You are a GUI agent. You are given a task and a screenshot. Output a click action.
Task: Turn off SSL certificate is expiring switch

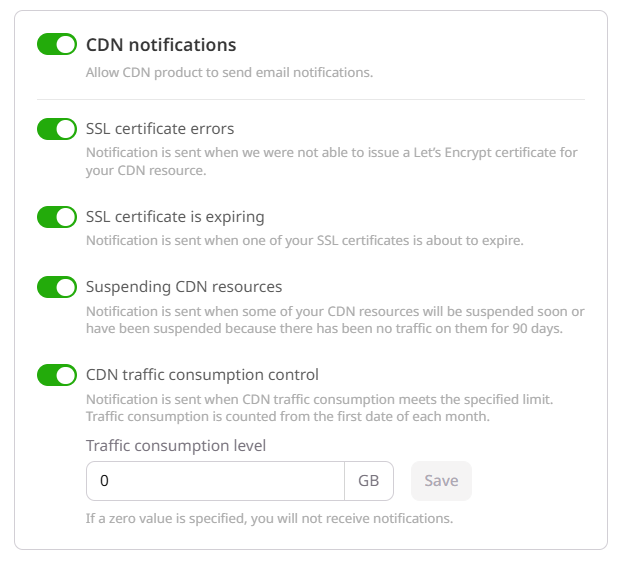pos(57,216)
